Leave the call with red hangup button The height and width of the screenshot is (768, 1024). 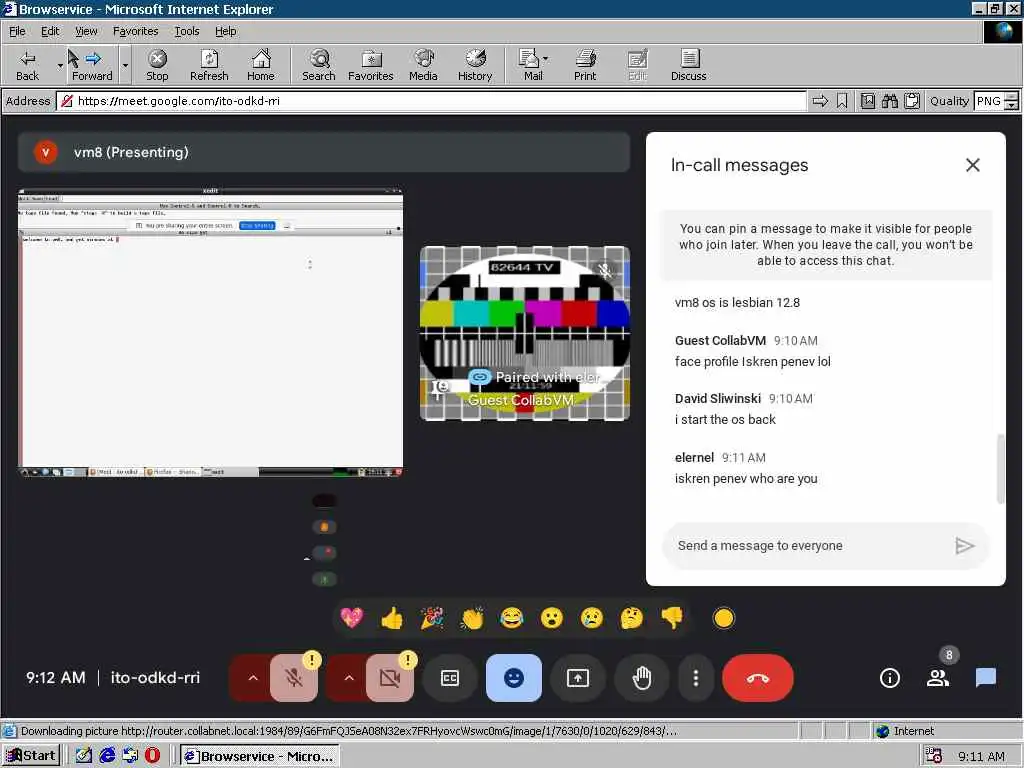pyautogui.click(x=758, y=678)
